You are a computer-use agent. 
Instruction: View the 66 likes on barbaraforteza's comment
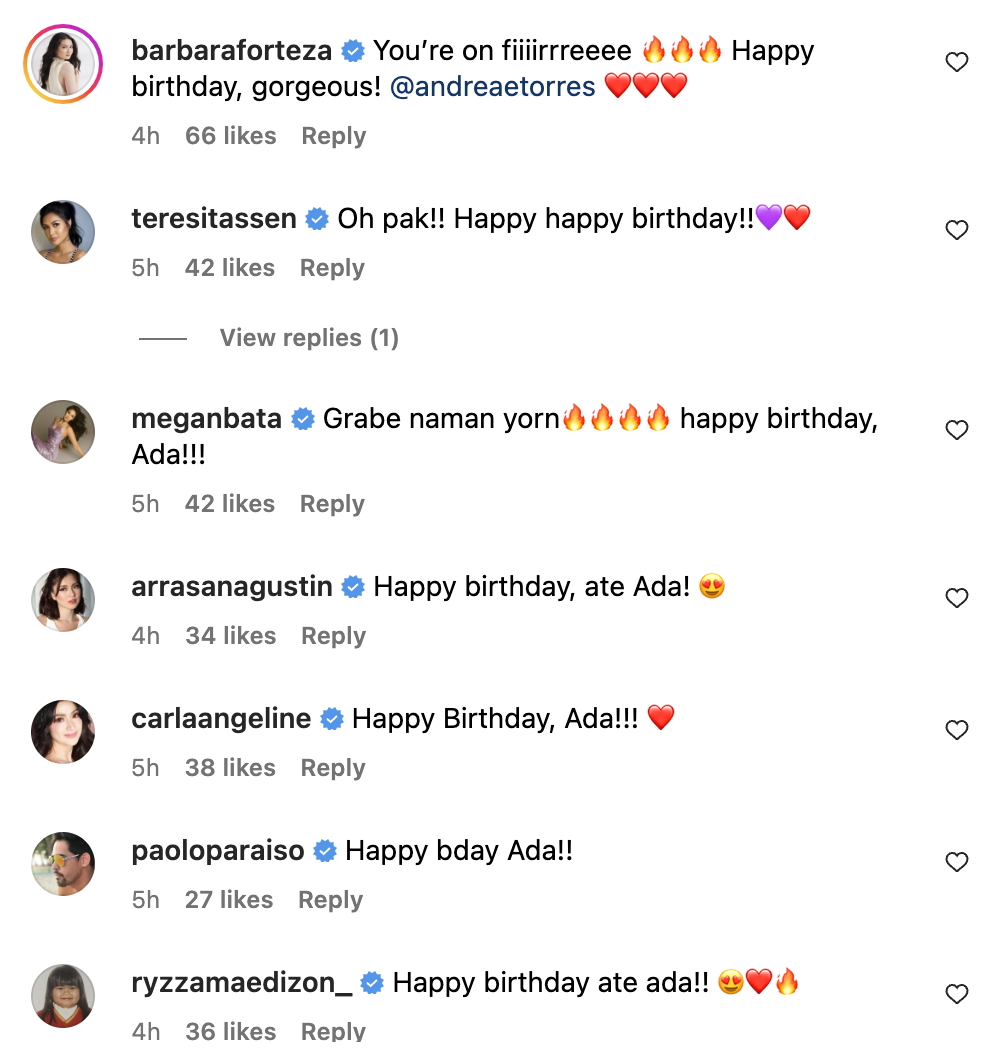coord(231,136)
